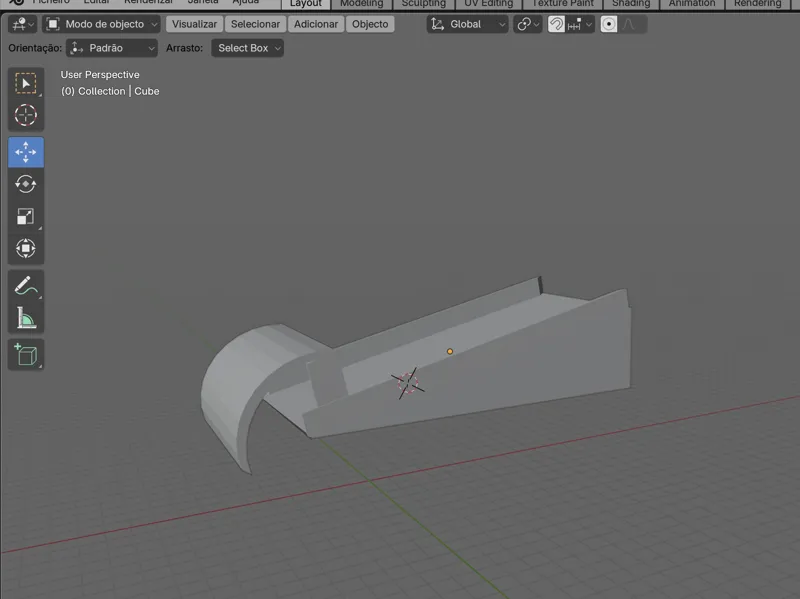The image size is (800, 599).
Task: Select the Move tool
Action: [26, 152]
